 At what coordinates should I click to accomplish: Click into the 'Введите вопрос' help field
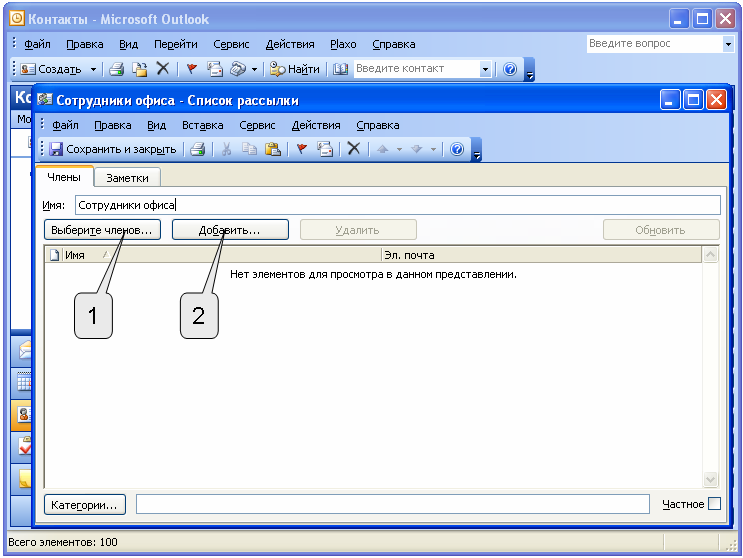(x=654, y=44)
